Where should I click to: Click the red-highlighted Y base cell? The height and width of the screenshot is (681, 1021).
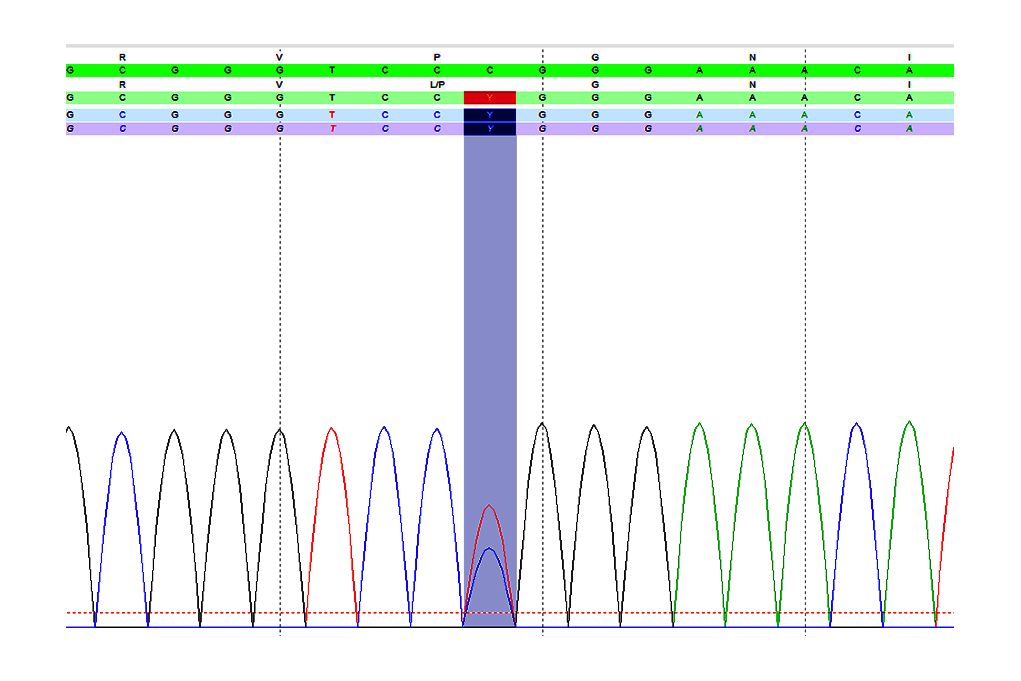(489, 98)
